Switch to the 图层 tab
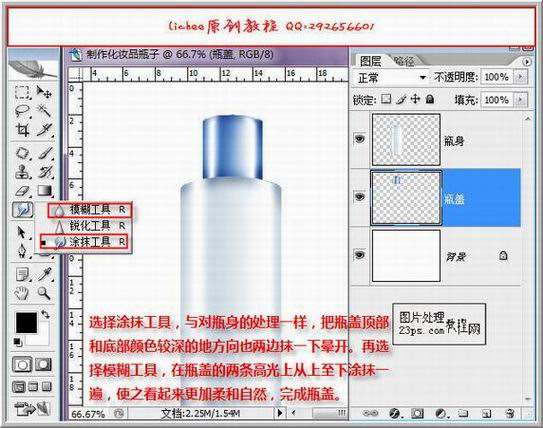This screenshot has width=543, height=428. tap(371, 61)
